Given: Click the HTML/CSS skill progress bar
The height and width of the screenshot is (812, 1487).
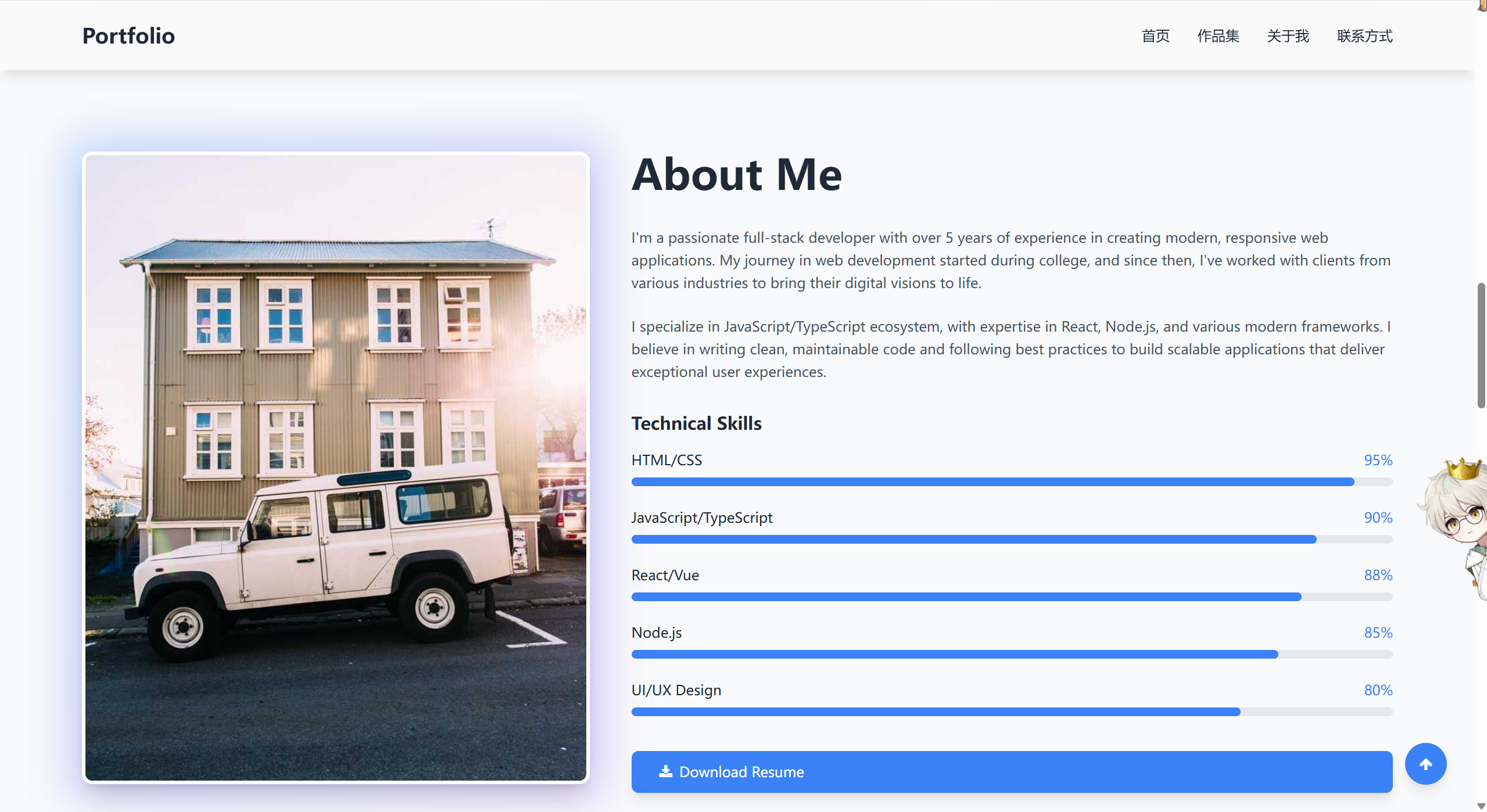Looking at the screenshot, I should click(1011, 482).
